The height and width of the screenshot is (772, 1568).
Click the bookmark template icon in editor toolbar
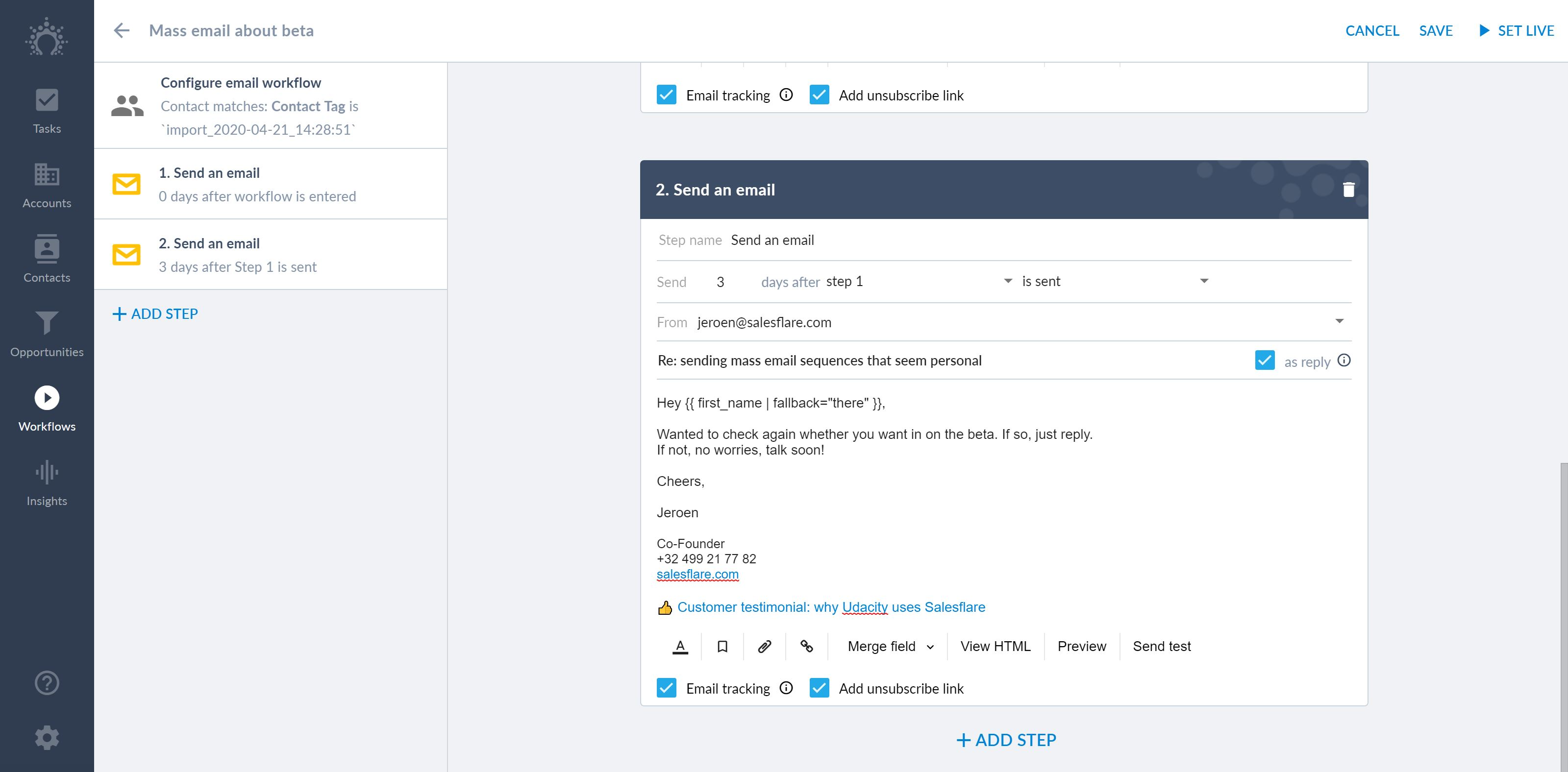(722, 646)
